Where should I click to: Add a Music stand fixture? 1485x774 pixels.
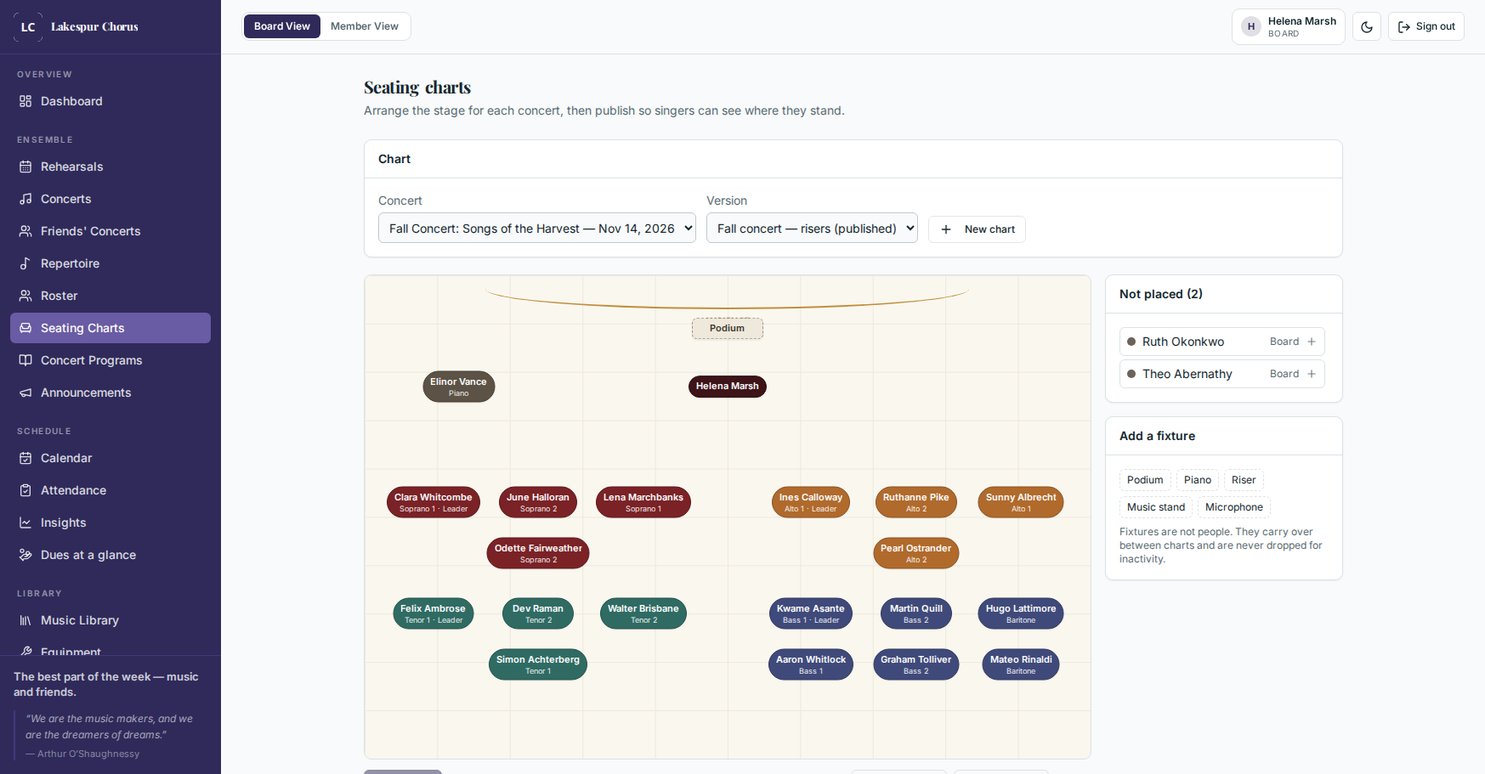point(1156,507)
